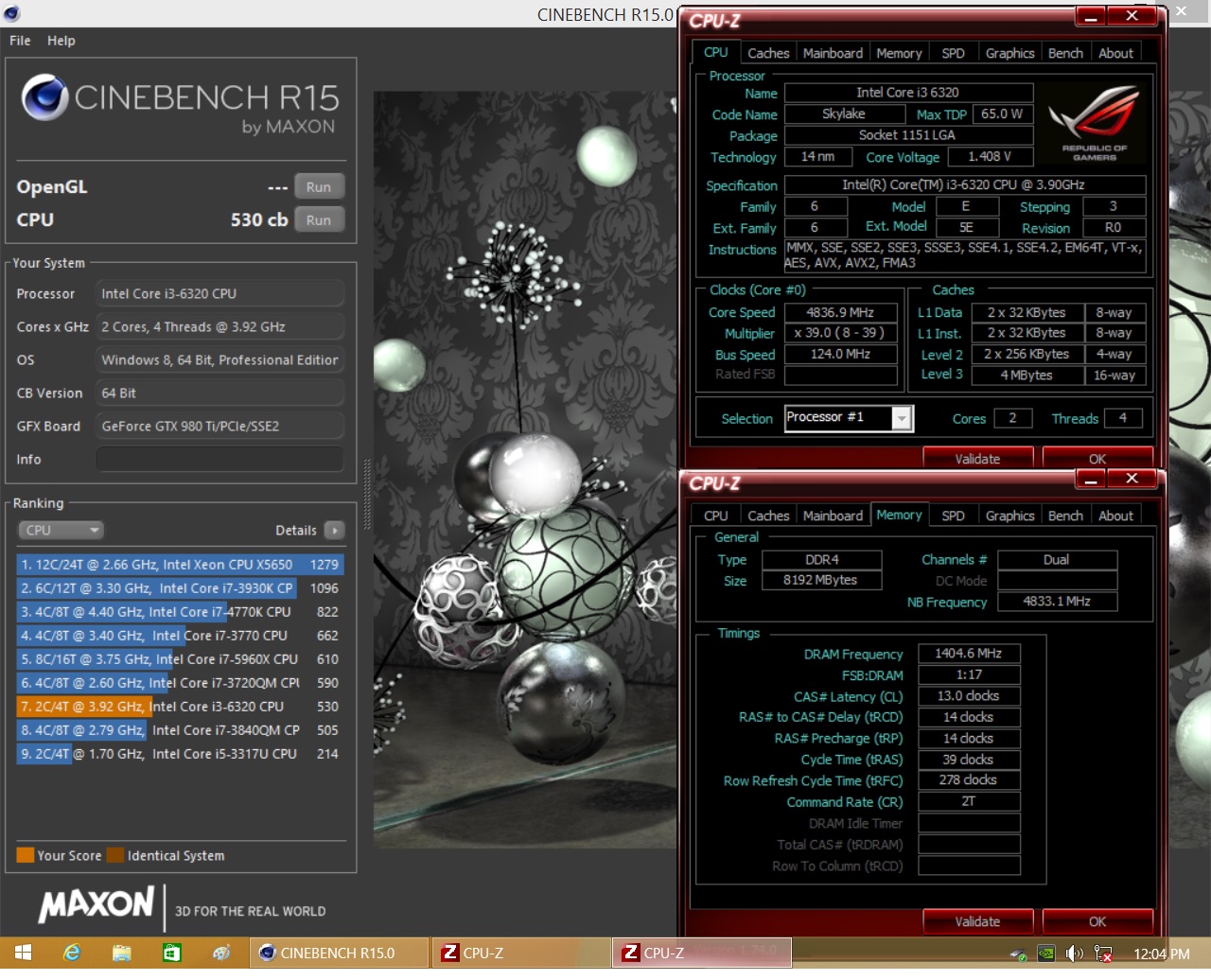Screen dimensions: 1211x980
Task: Click the Republic of Gamers logo
Action: click(x=1094, y=124)
